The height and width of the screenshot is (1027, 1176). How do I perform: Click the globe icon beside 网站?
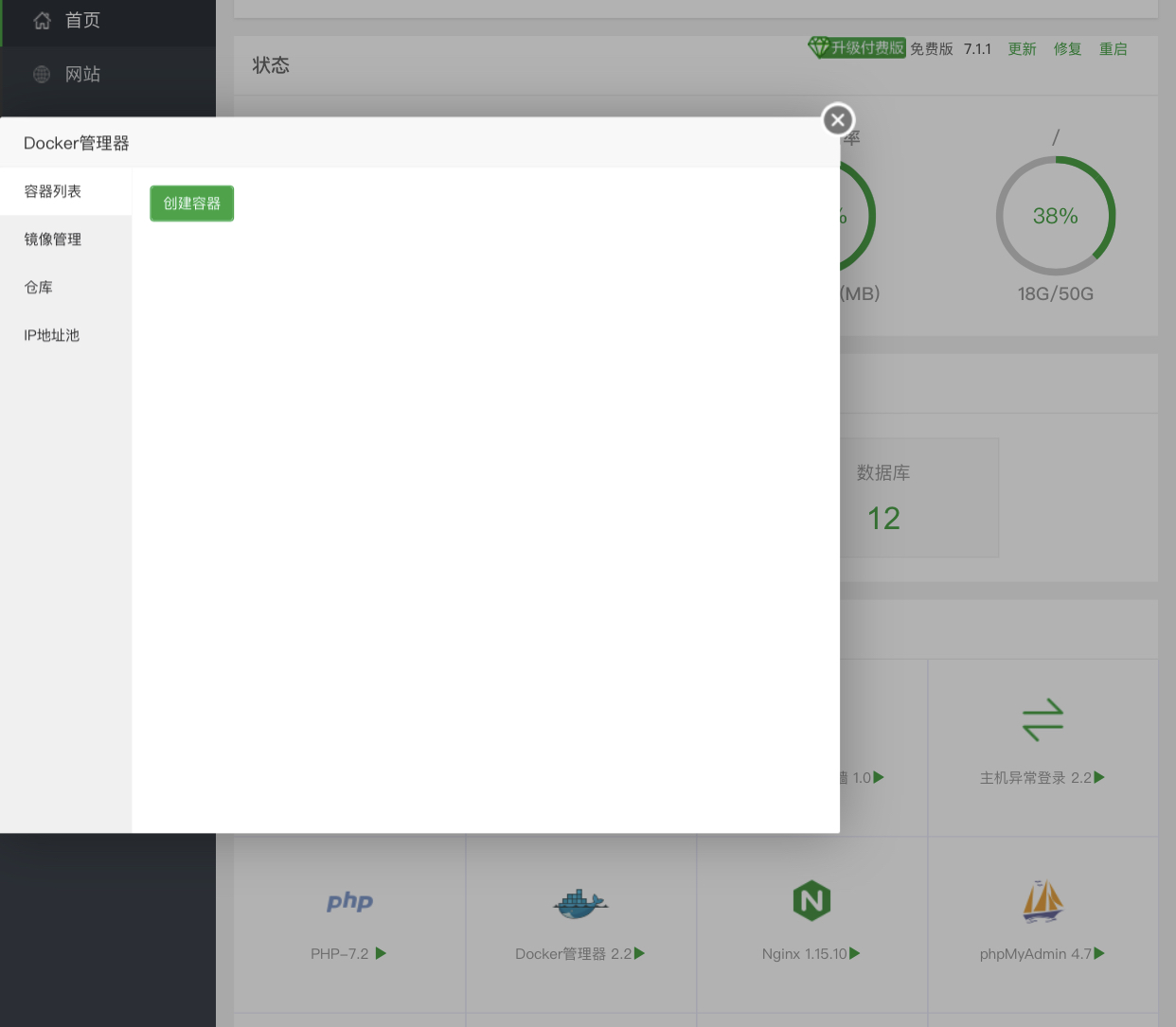click(42, 74)
